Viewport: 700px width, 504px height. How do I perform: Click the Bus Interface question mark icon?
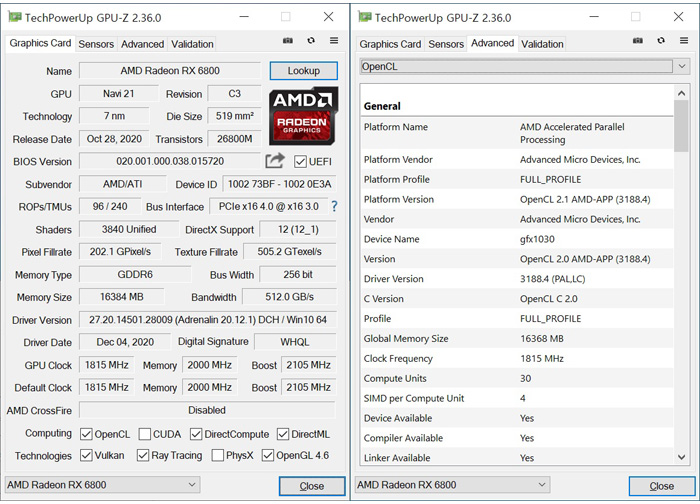pyautogui.click(x=334, y=206)
